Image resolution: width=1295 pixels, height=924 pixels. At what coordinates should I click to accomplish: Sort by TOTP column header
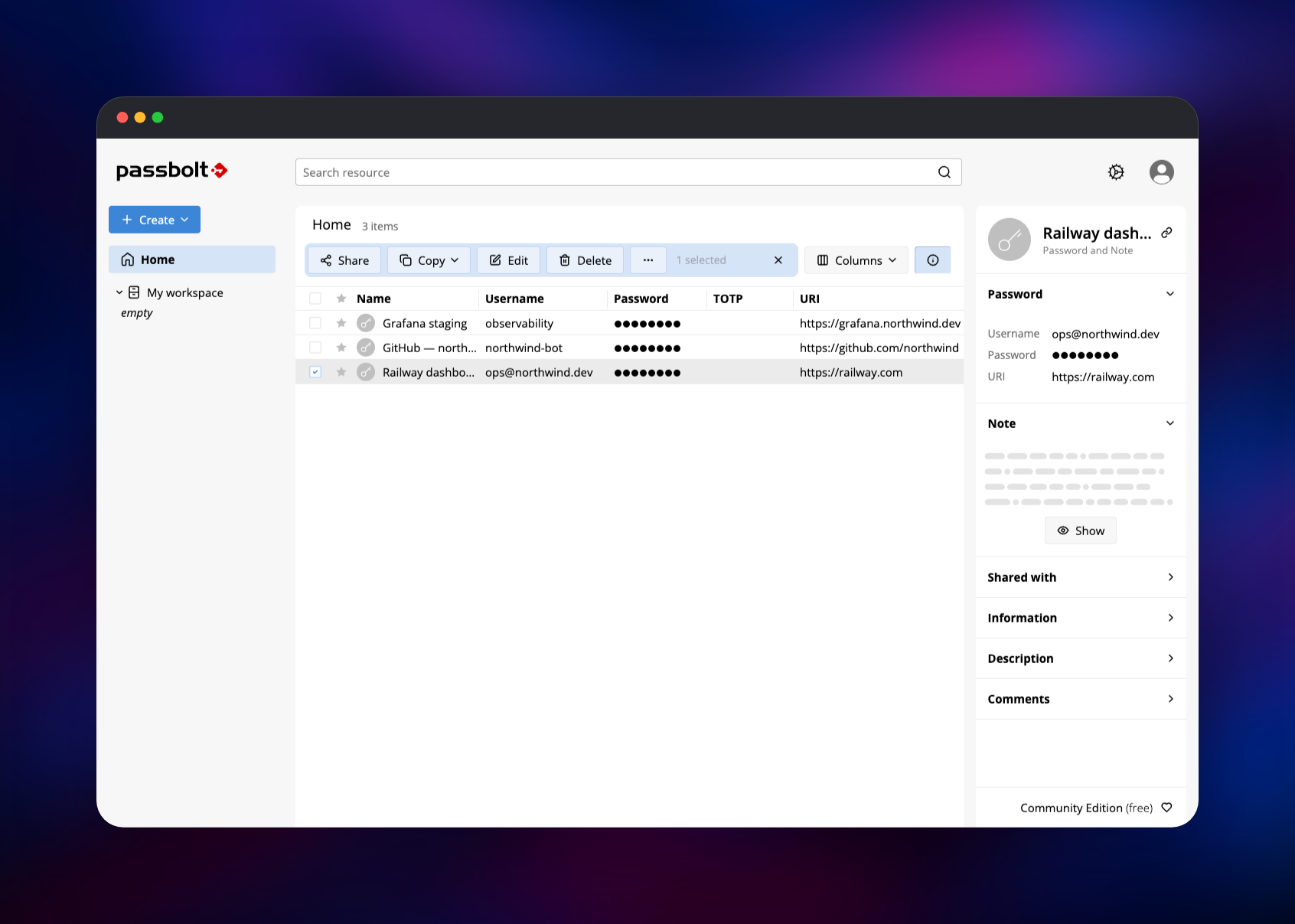point(728,299)
